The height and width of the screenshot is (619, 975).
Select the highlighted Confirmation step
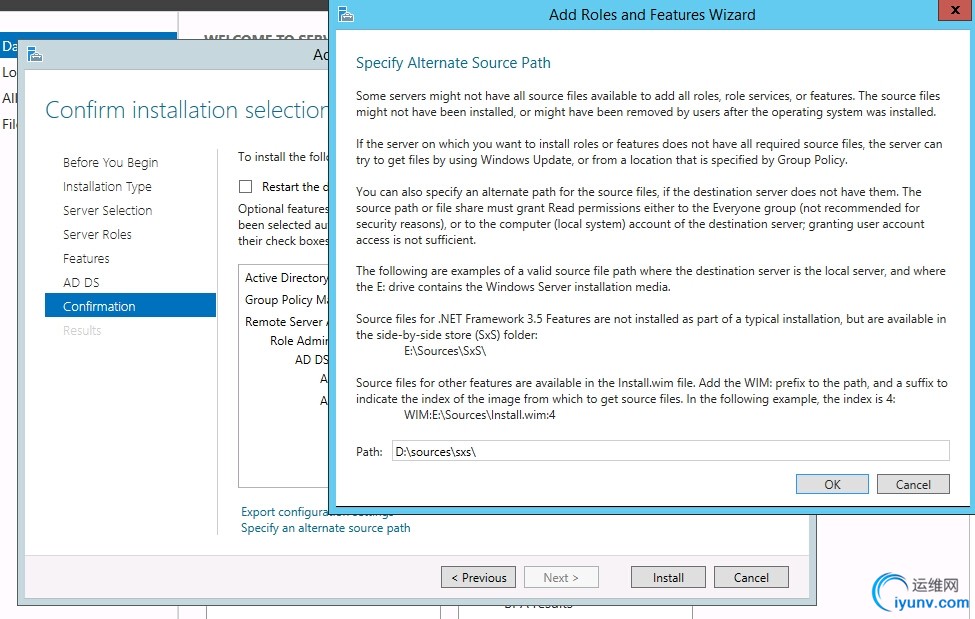[x=130, y=305]
